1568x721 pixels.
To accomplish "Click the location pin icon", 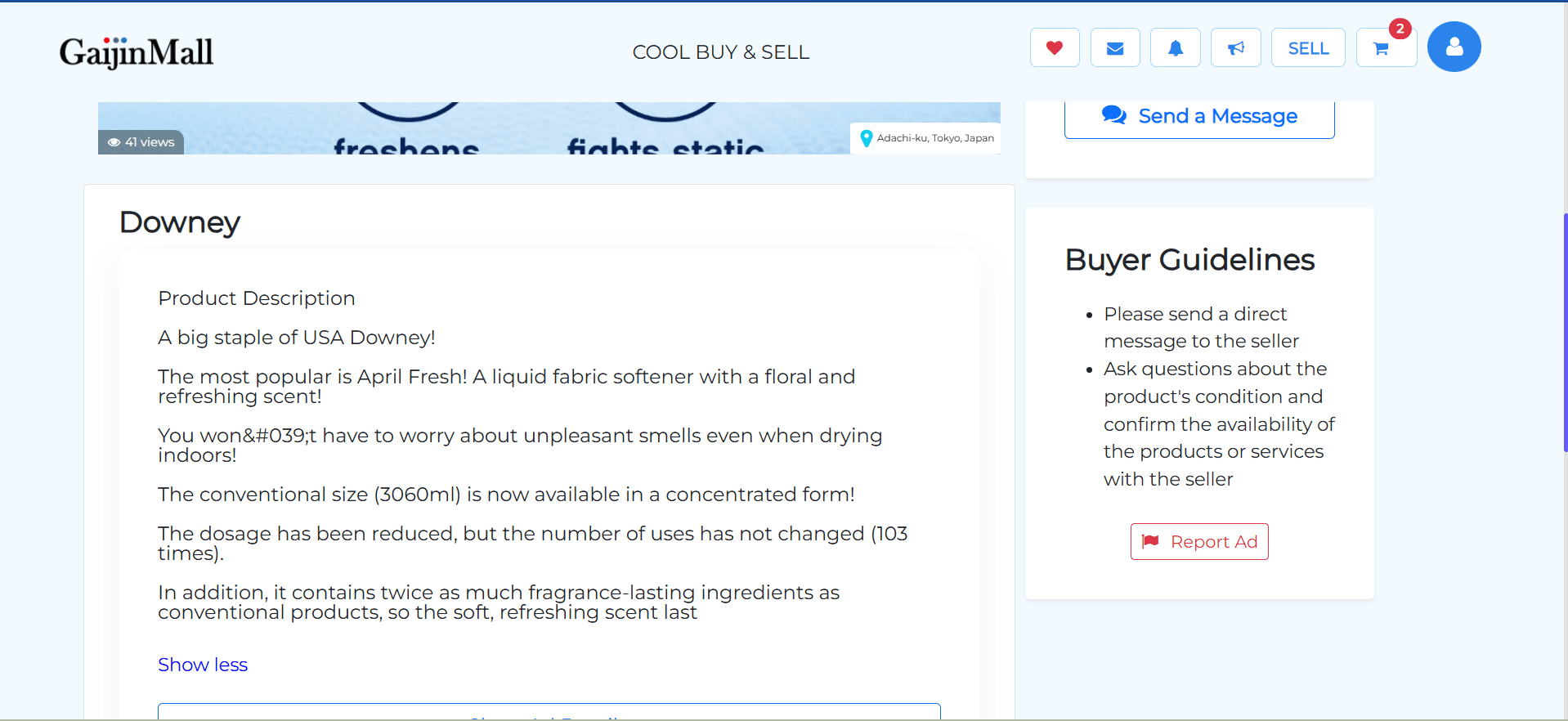I will [867, 139].
